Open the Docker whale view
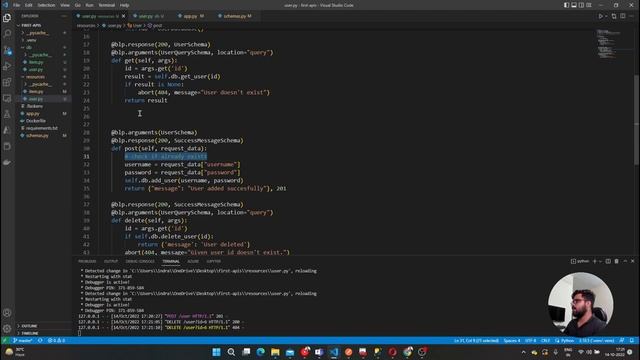The image size is (640, 360). click(x=7, y=162)
